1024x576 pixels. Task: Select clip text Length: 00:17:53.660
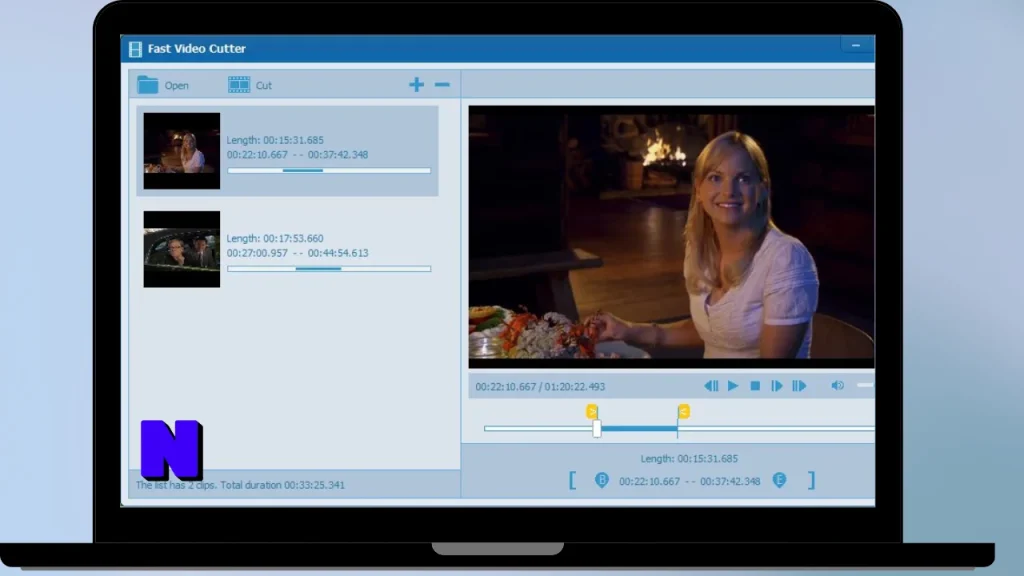(275, 238)
